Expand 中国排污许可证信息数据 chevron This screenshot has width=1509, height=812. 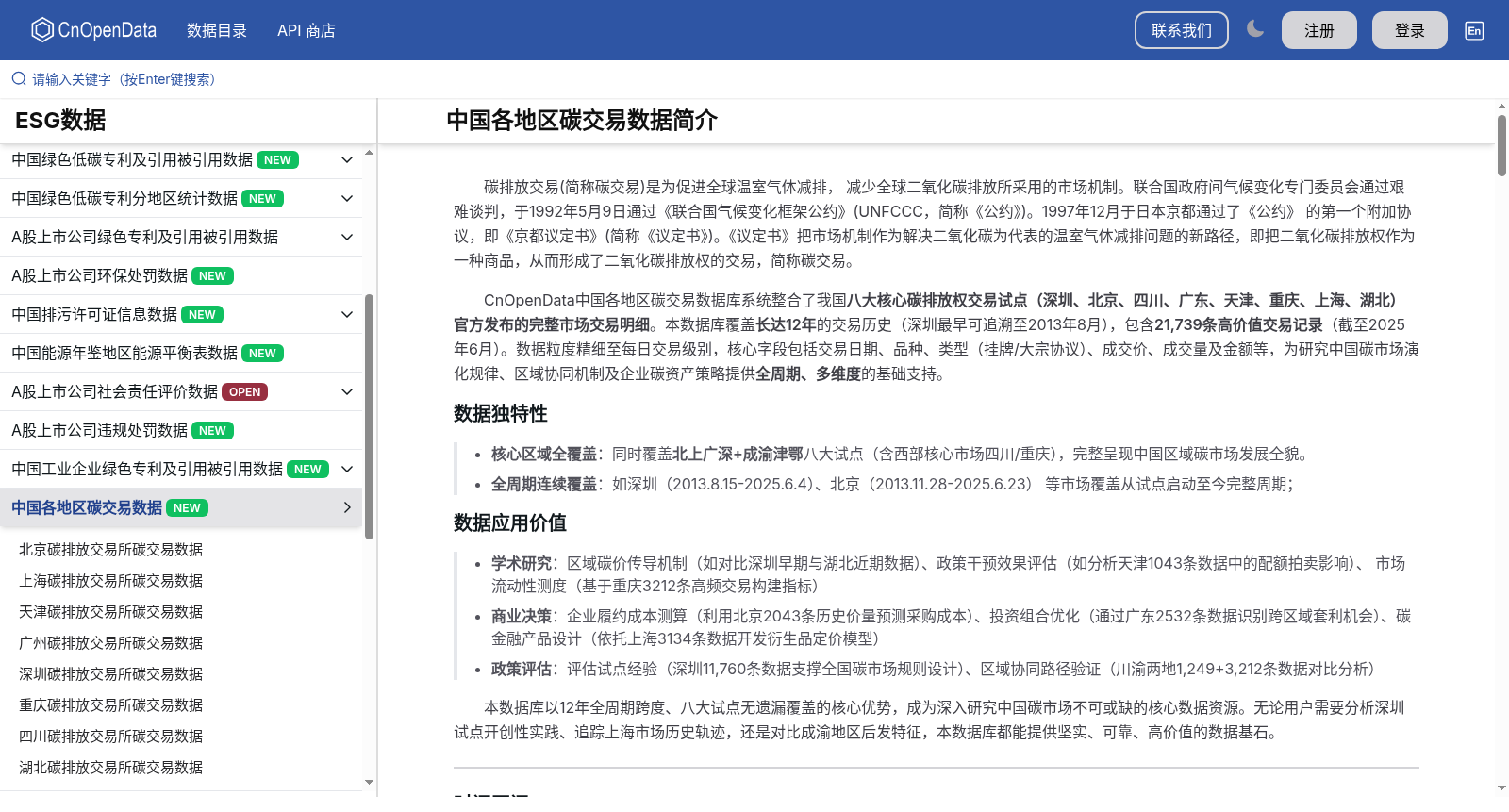(347, 315)
